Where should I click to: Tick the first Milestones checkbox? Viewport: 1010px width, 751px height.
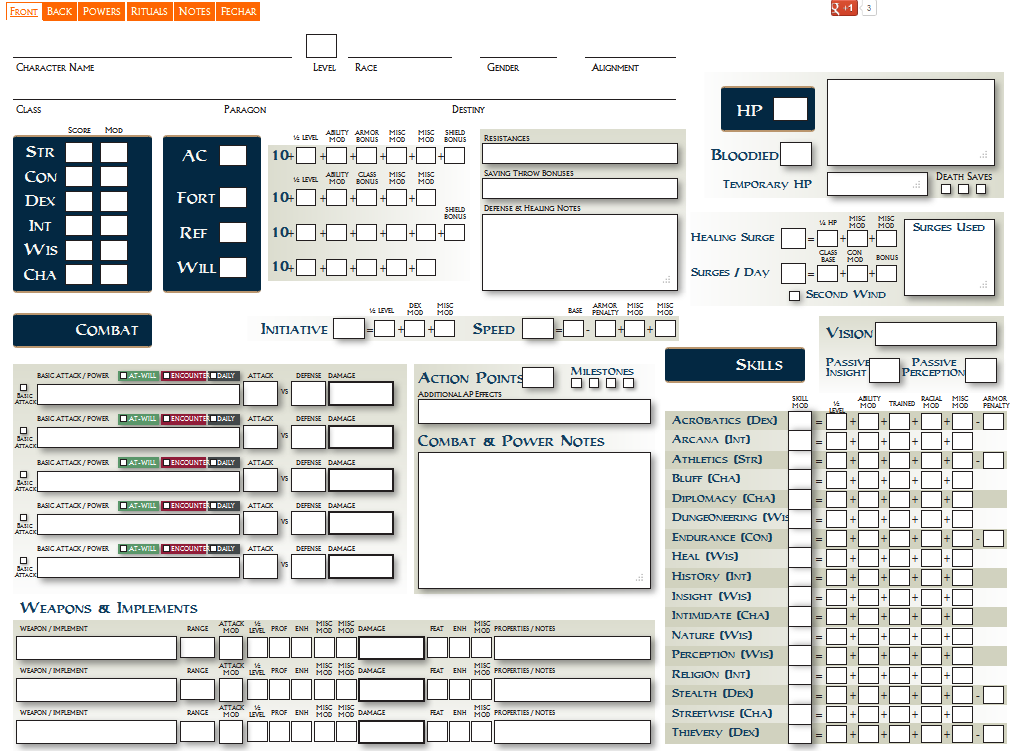coord(576,383)
